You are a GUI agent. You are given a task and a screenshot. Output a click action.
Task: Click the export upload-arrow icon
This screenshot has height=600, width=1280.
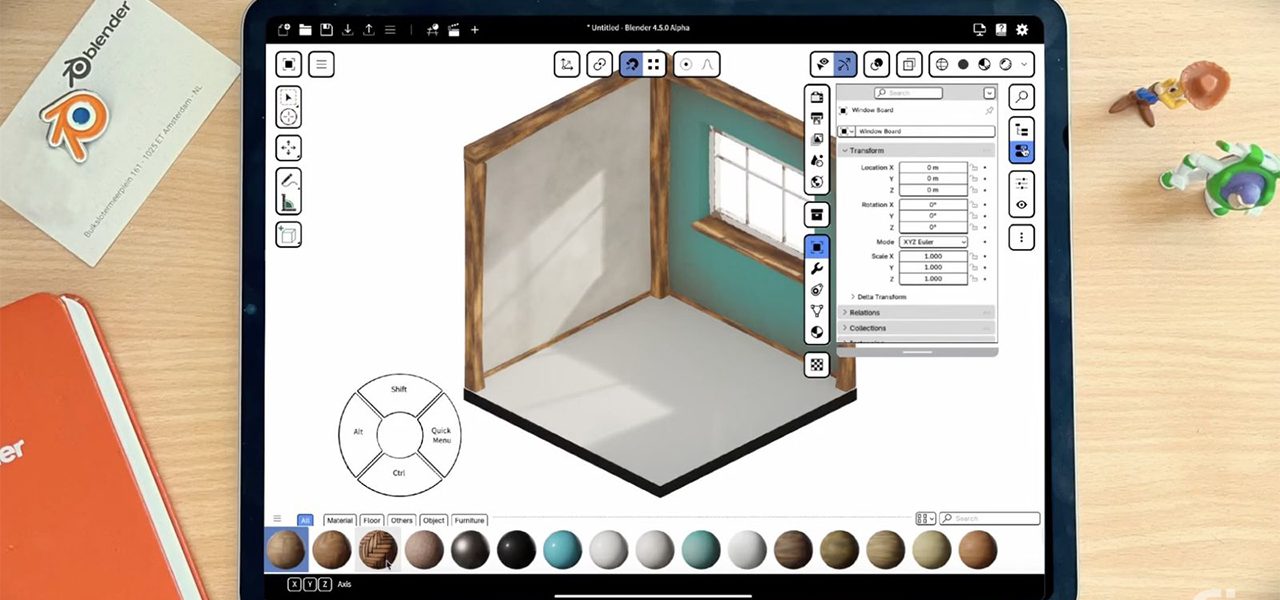(369, 30)
